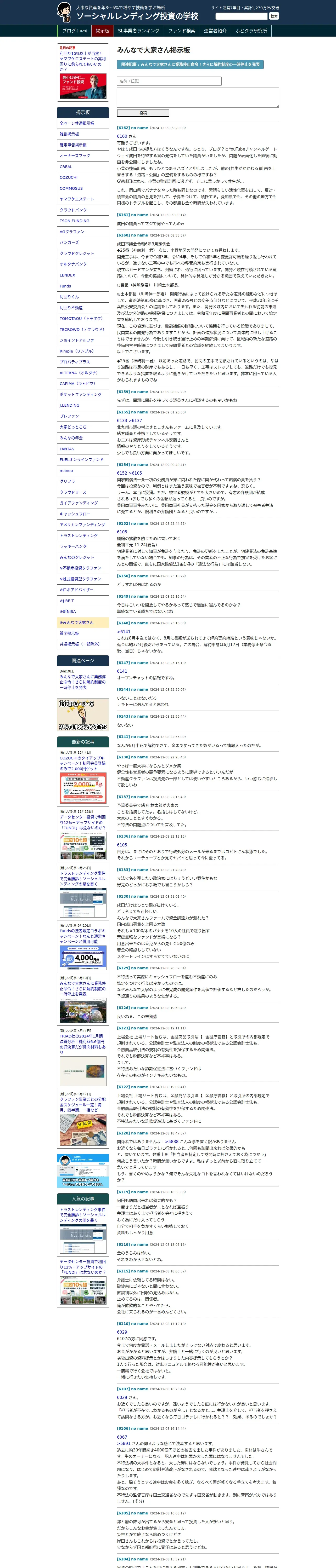Click reply anchor >5838 in post 6120

pos(171,1142)
